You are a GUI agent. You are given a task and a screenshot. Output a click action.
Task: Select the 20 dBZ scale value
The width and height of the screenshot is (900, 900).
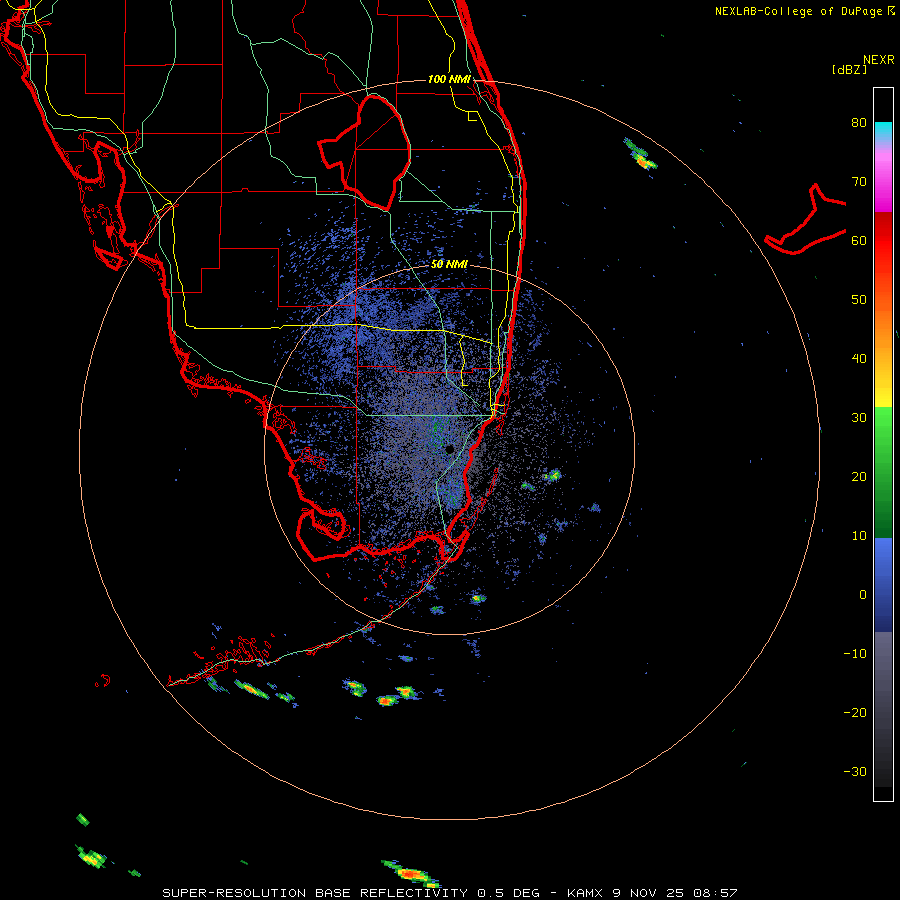point(859,478)
